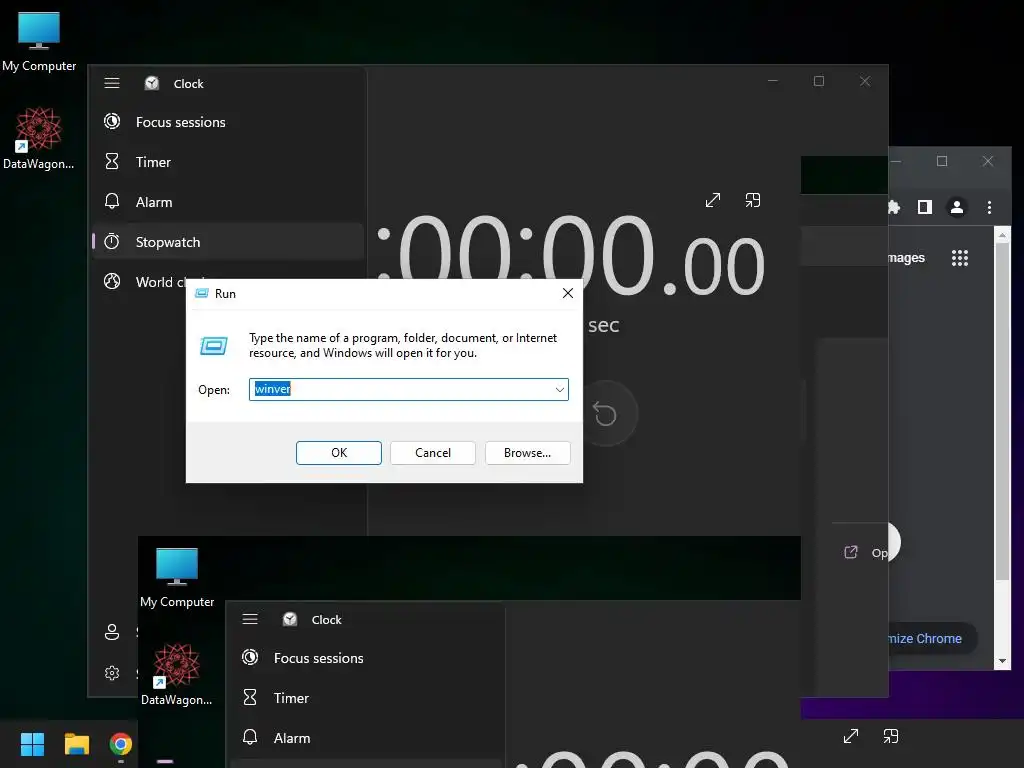Click the account sign-in icon in Clock sidebar

pyautogui.click(x=112, y=632)
